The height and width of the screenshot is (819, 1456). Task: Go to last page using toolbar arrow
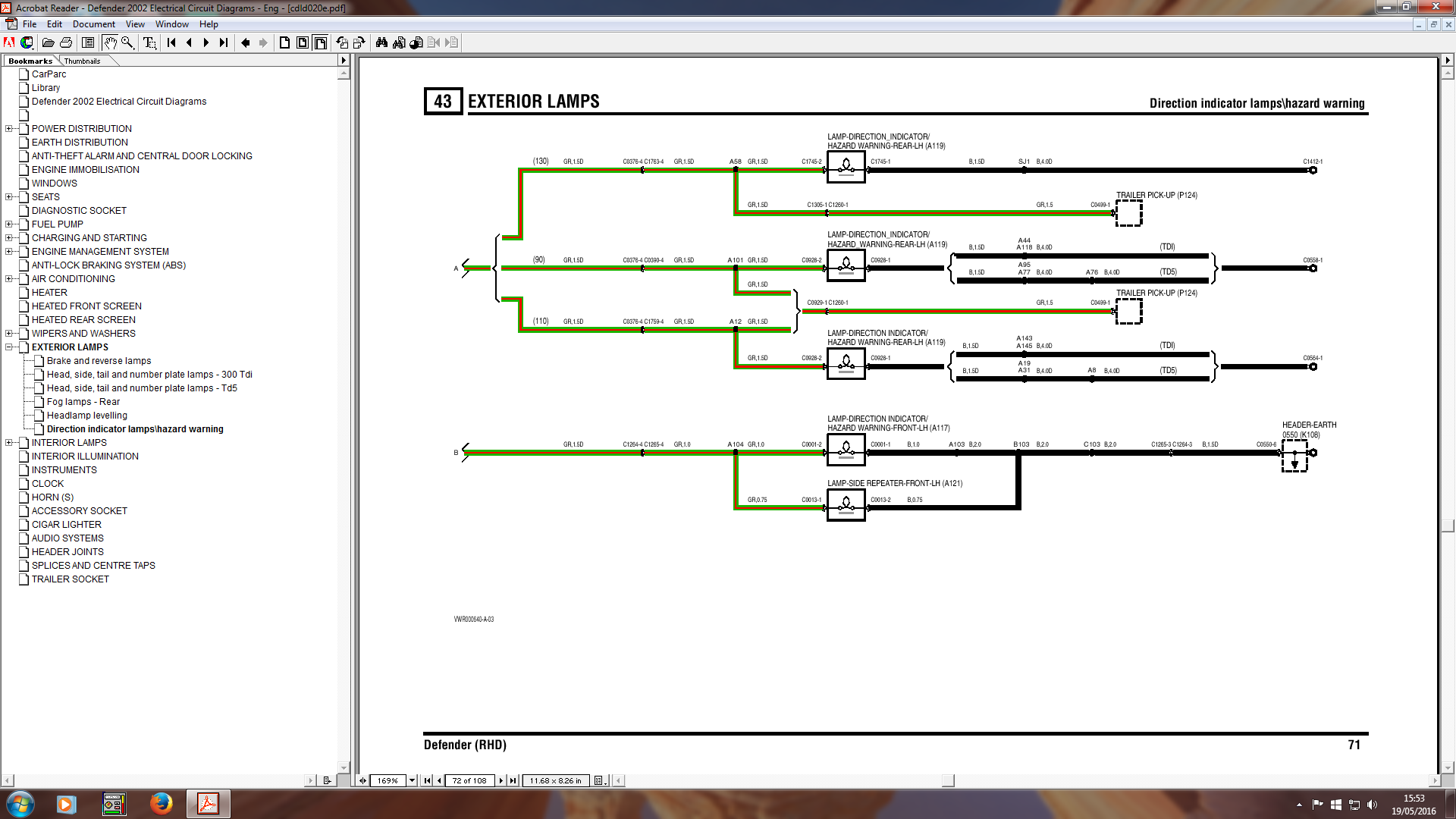point(224,42)
